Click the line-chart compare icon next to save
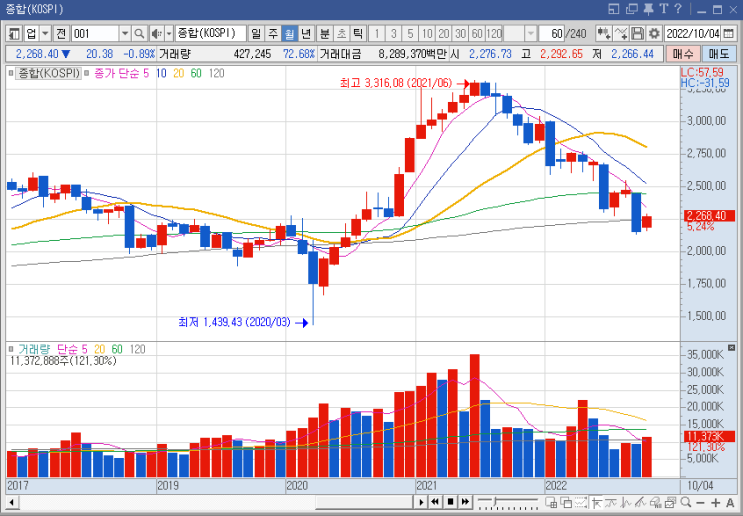 pos(621,34)
